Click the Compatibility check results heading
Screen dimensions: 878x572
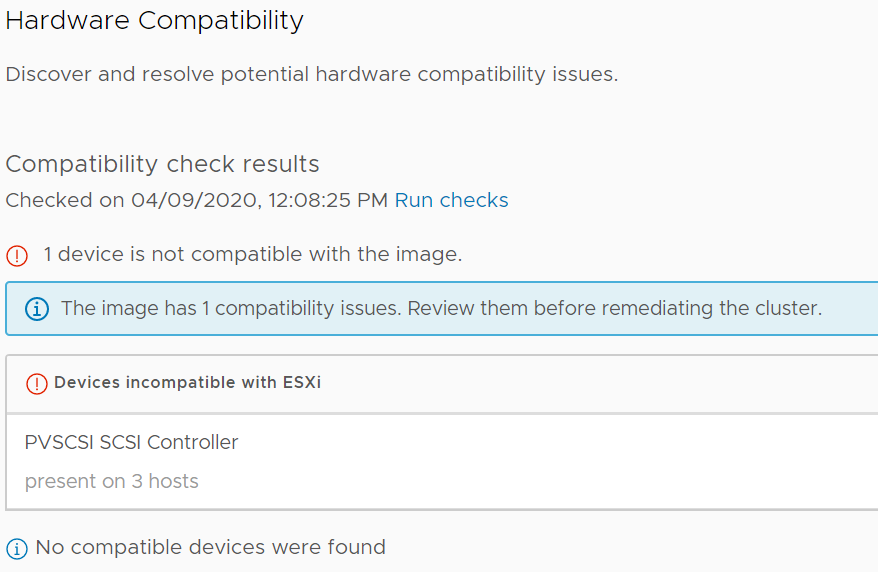(162, 164)
